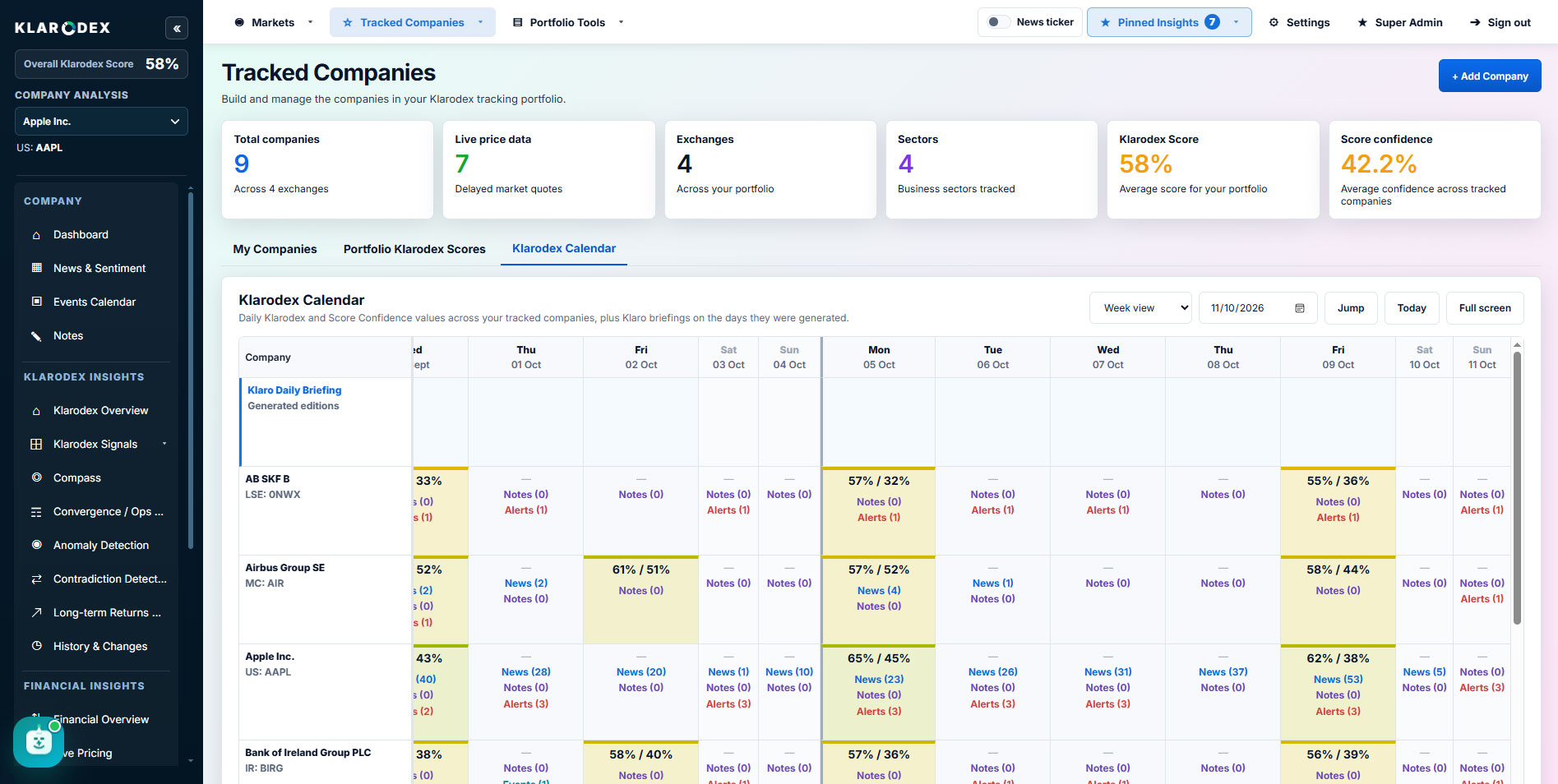This screenshot has width=1558, height=784.
Task: Click the Compass icon in sidebar
Action: (x=36, y=477)
